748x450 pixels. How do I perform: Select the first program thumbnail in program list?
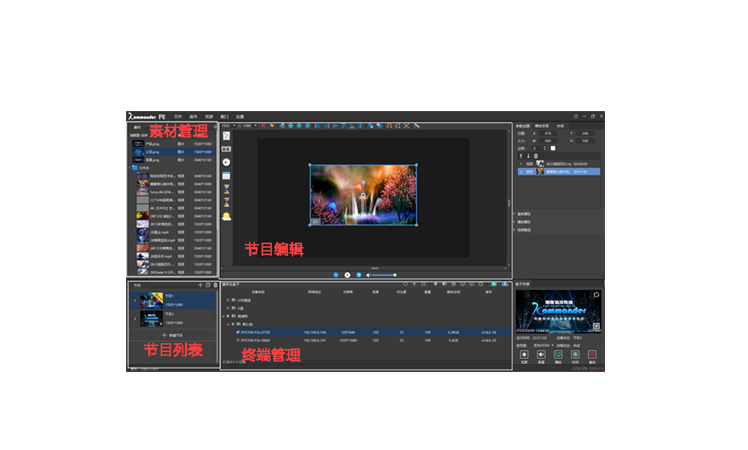149,298
